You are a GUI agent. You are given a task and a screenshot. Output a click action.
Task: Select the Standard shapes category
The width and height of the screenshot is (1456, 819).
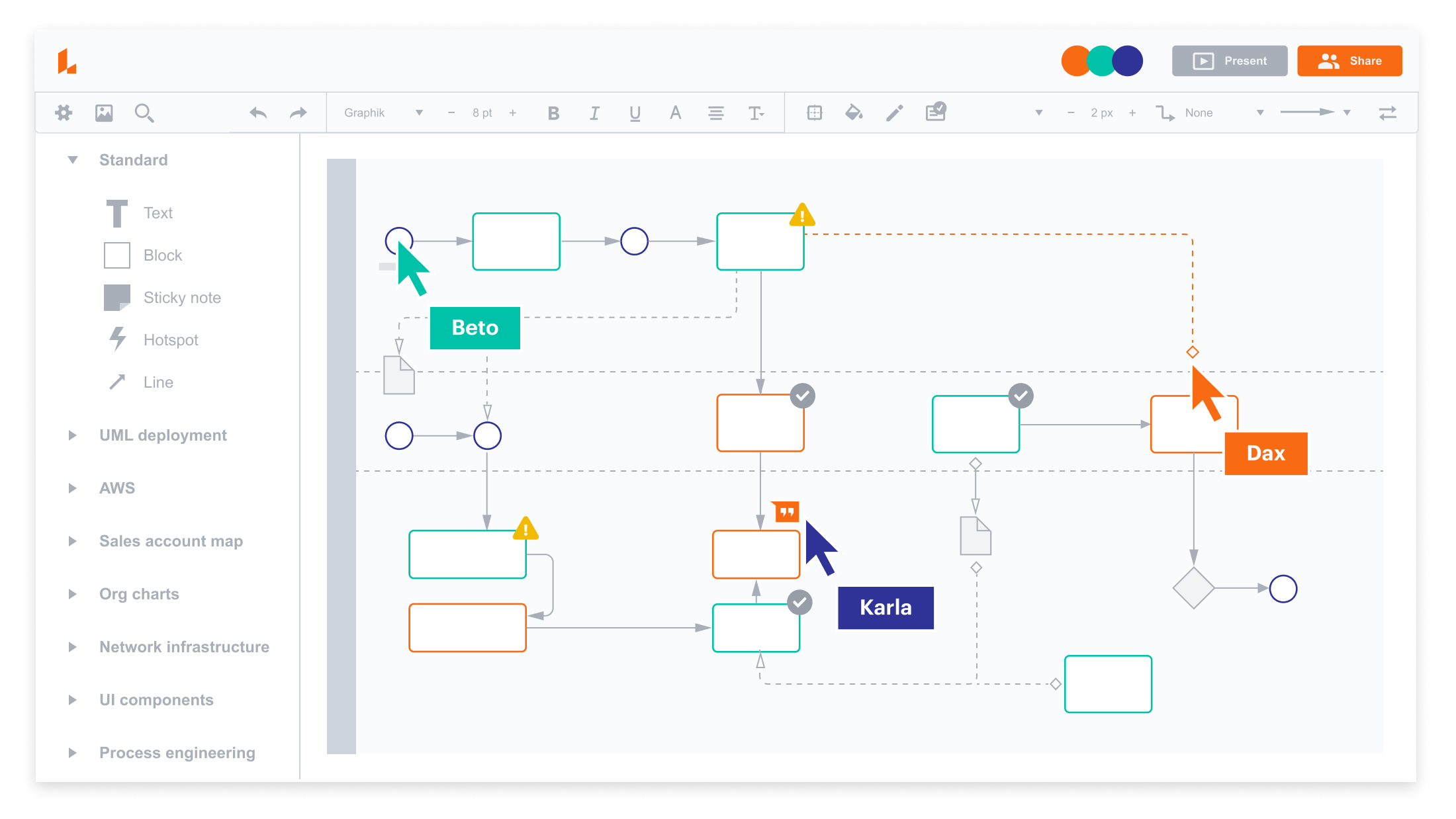134,160
